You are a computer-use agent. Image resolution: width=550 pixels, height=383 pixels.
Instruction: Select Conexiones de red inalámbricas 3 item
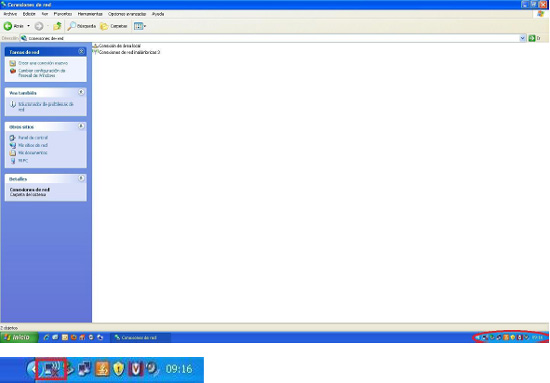pyautogui.click(x=126, y=52)
